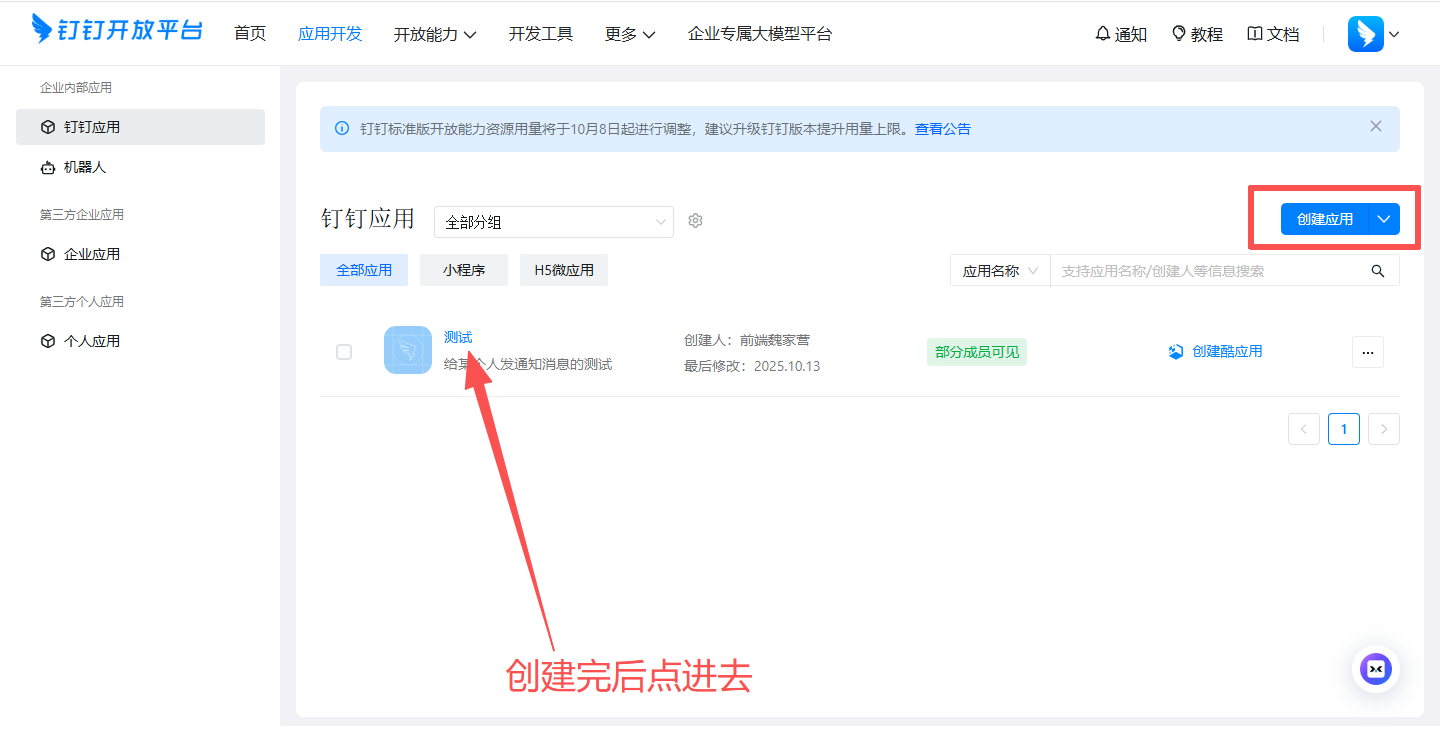Switch to the 小程序 tab

tap(464, 270)
